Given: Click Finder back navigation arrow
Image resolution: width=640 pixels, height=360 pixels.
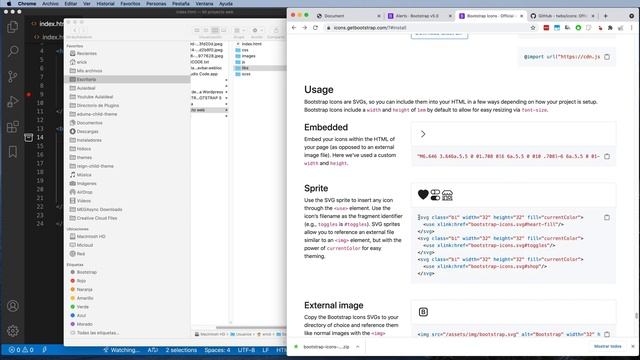Looking at the screenshot, I should (75, 31).
